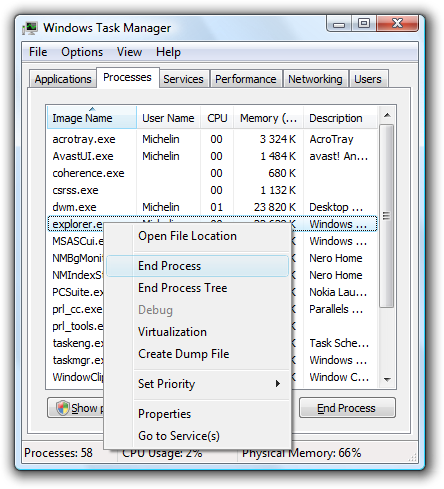444x489 pixels.
Task: Choose Open File Location from context menu
Action: pyautogui.click(x=197, y=236)
